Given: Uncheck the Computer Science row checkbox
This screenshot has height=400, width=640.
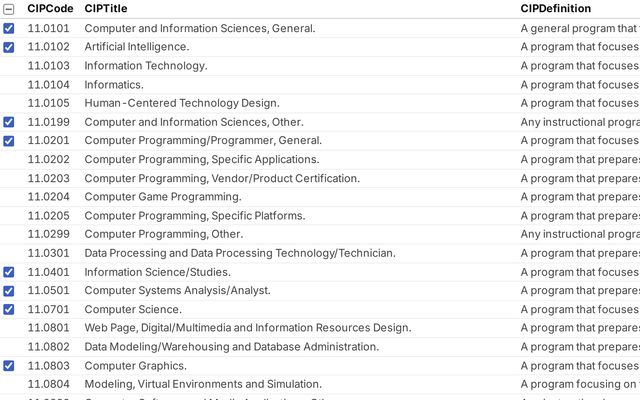Looking at the screenshot, I should point(9,310).
